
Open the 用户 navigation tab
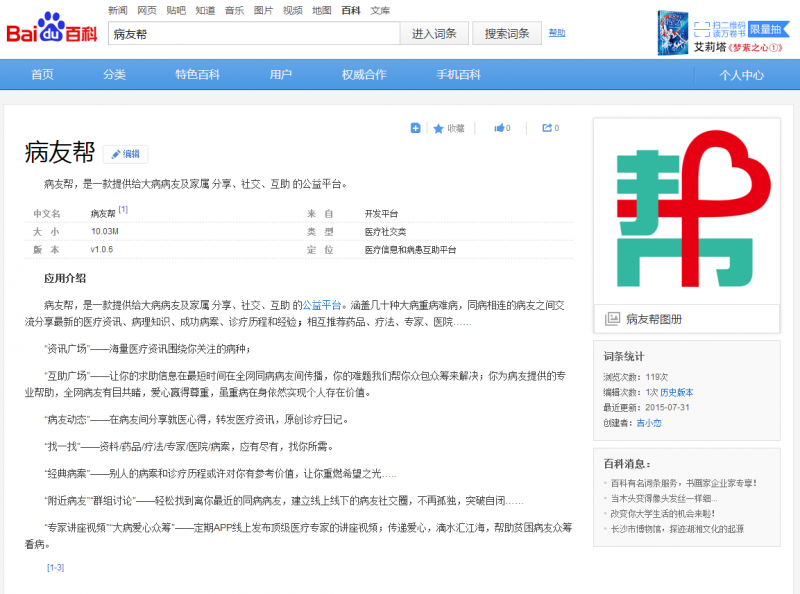(281, 75)
